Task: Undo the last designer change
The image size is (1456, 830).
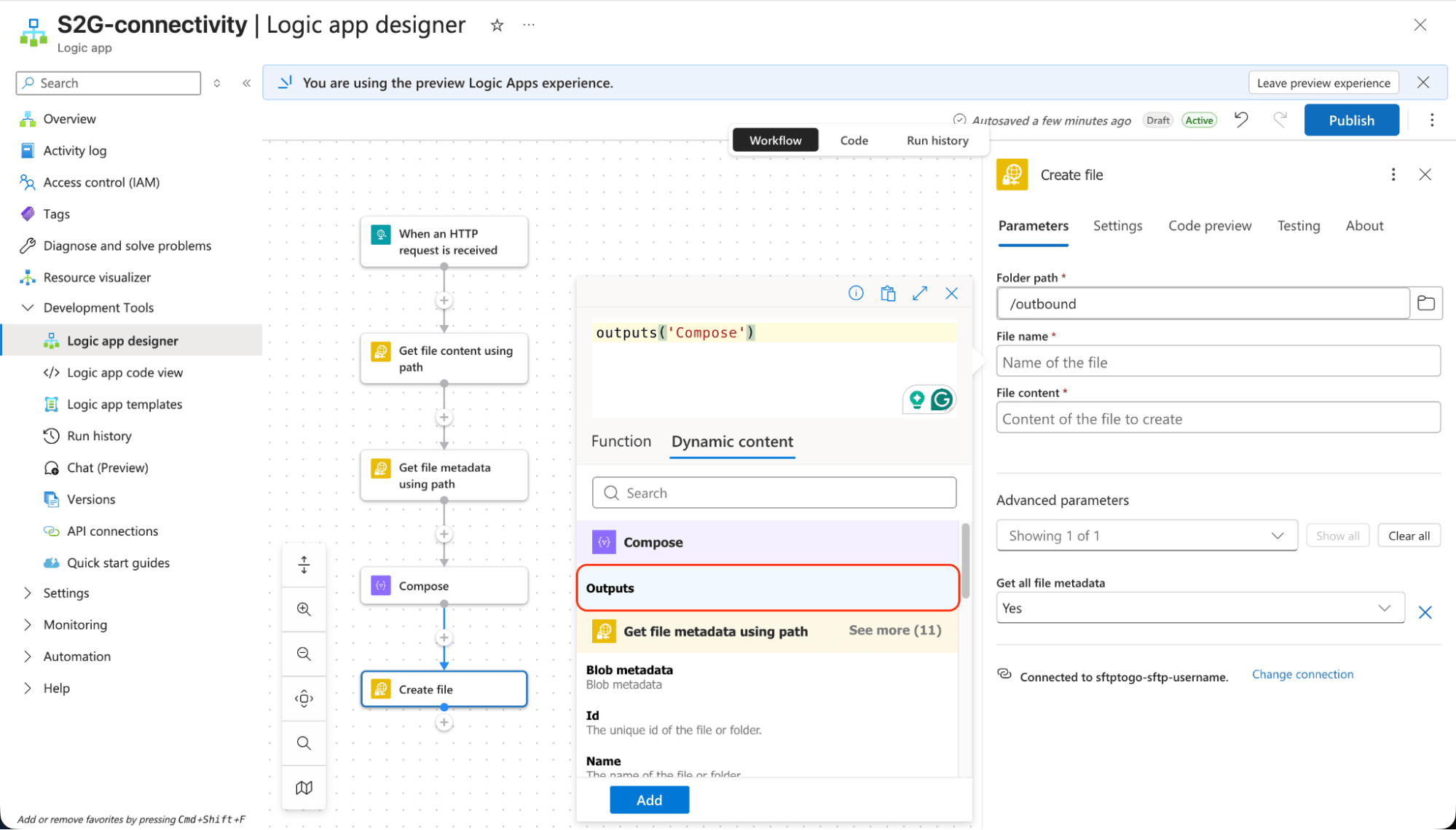Action: (x=1241, y=120)
